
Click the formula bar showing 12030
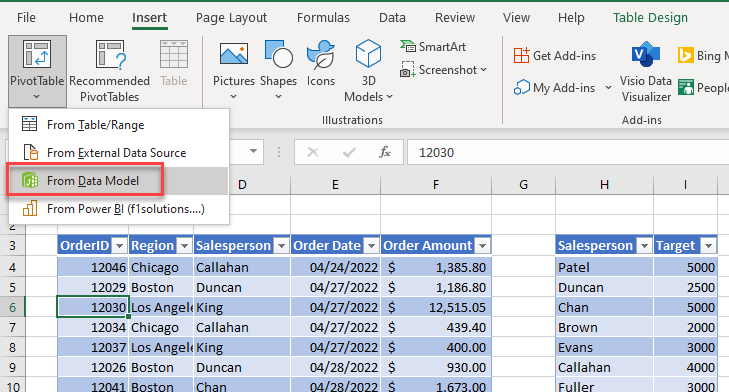click(x=568, y=153)
